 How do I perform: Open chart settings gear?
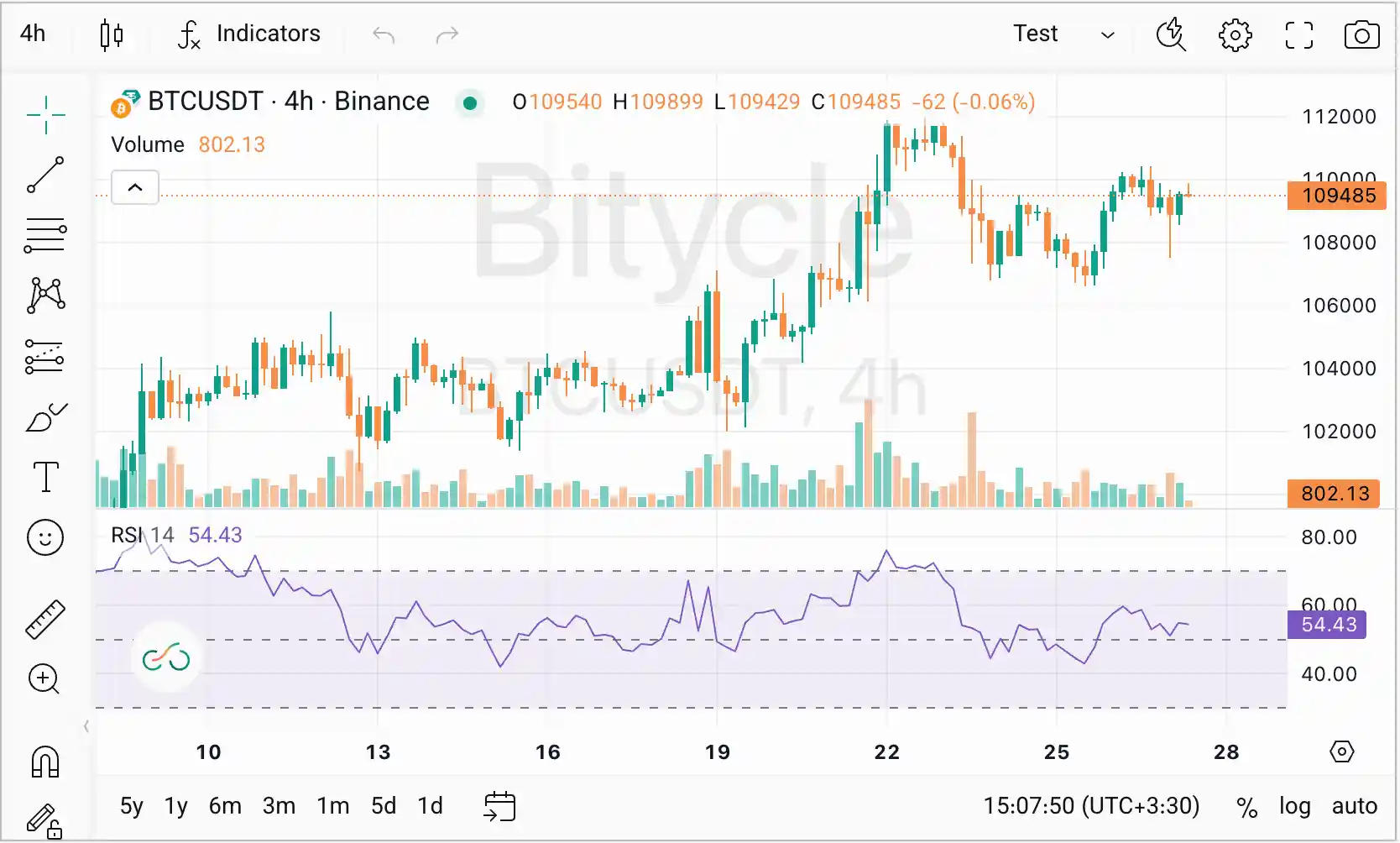[x=1235, y=35]
